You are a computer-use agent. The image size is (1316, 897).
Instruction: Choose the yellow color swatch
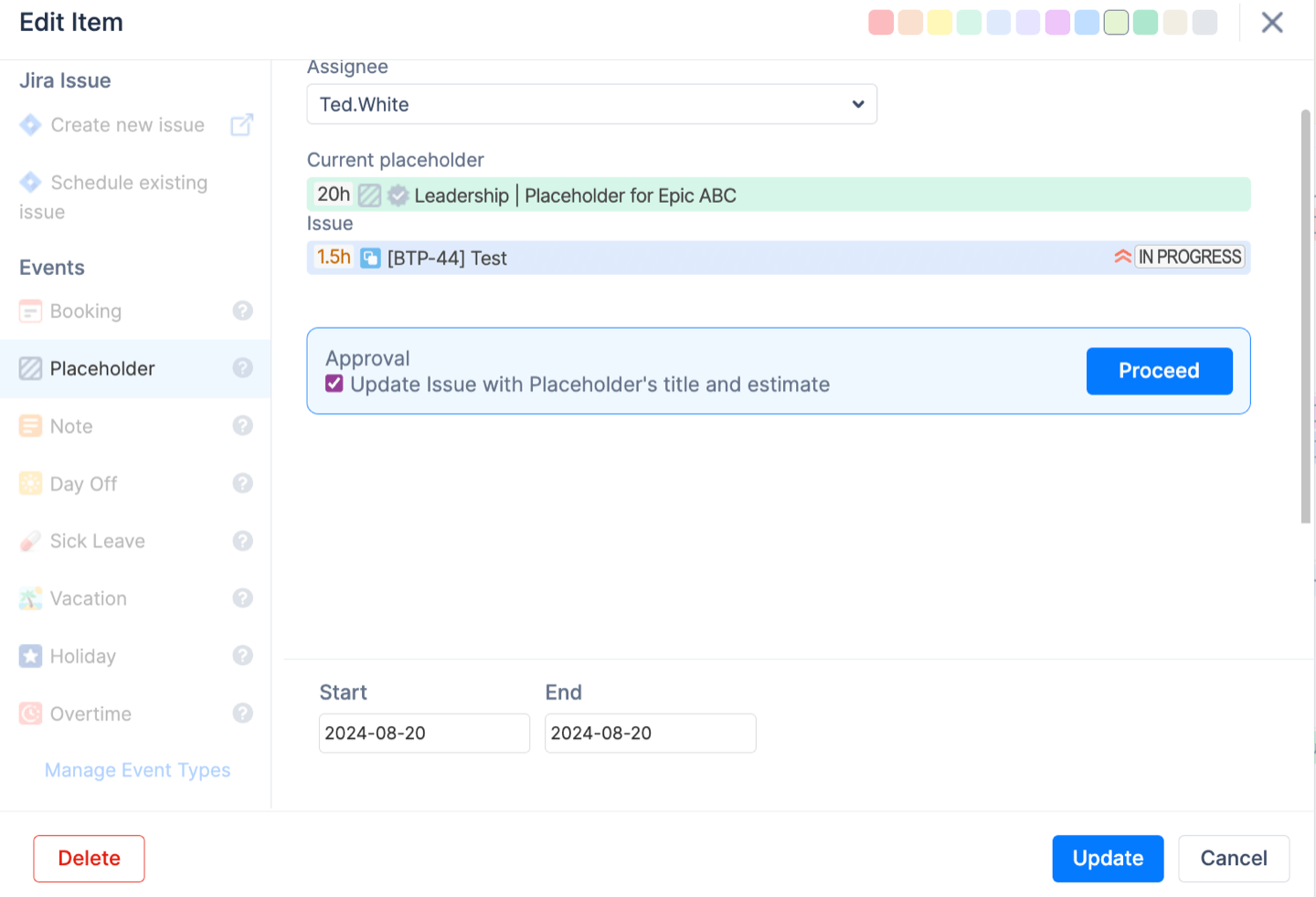pos(939,23)
